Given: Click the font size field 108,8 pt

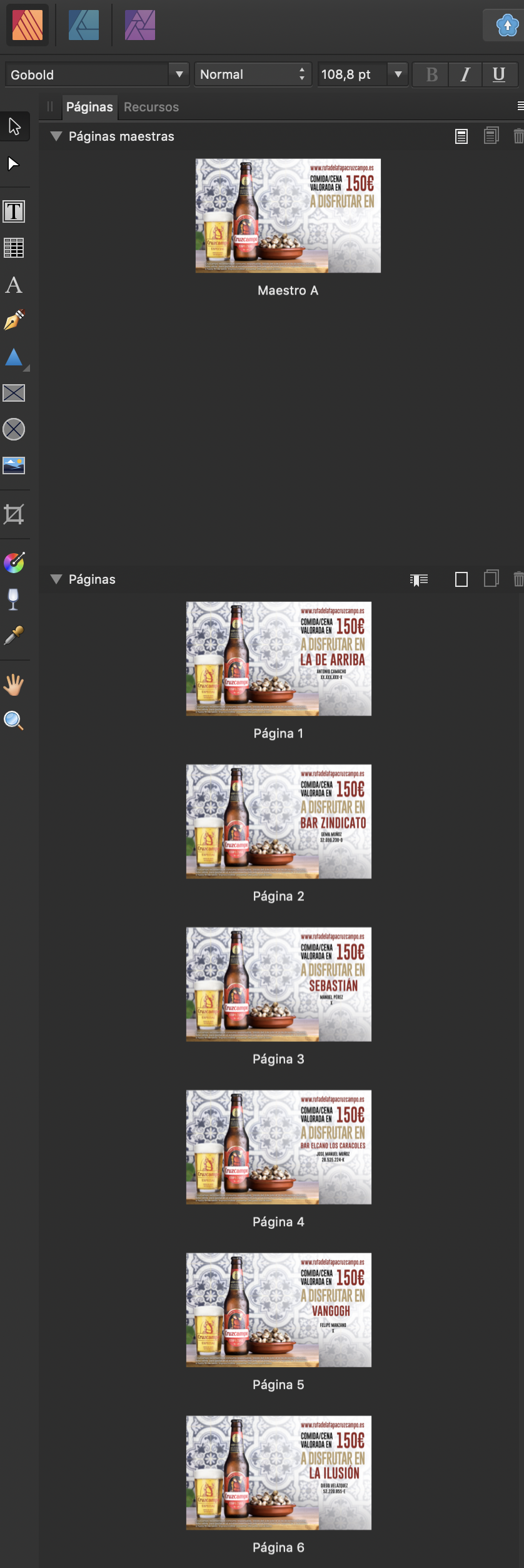Looking at the screenshot, I should (x=353, y=74).
